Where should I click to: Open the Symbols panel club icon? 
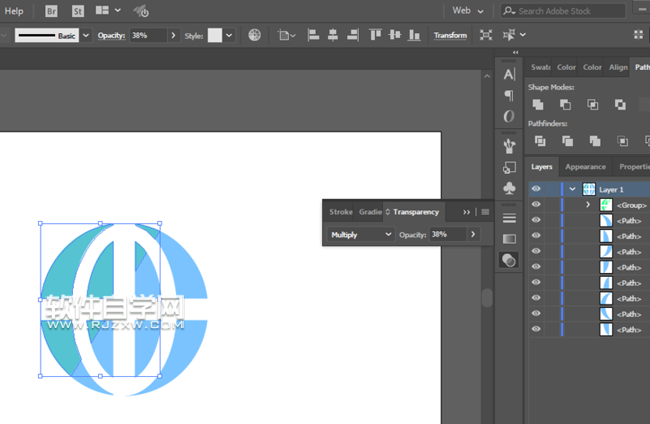(509, 188)
